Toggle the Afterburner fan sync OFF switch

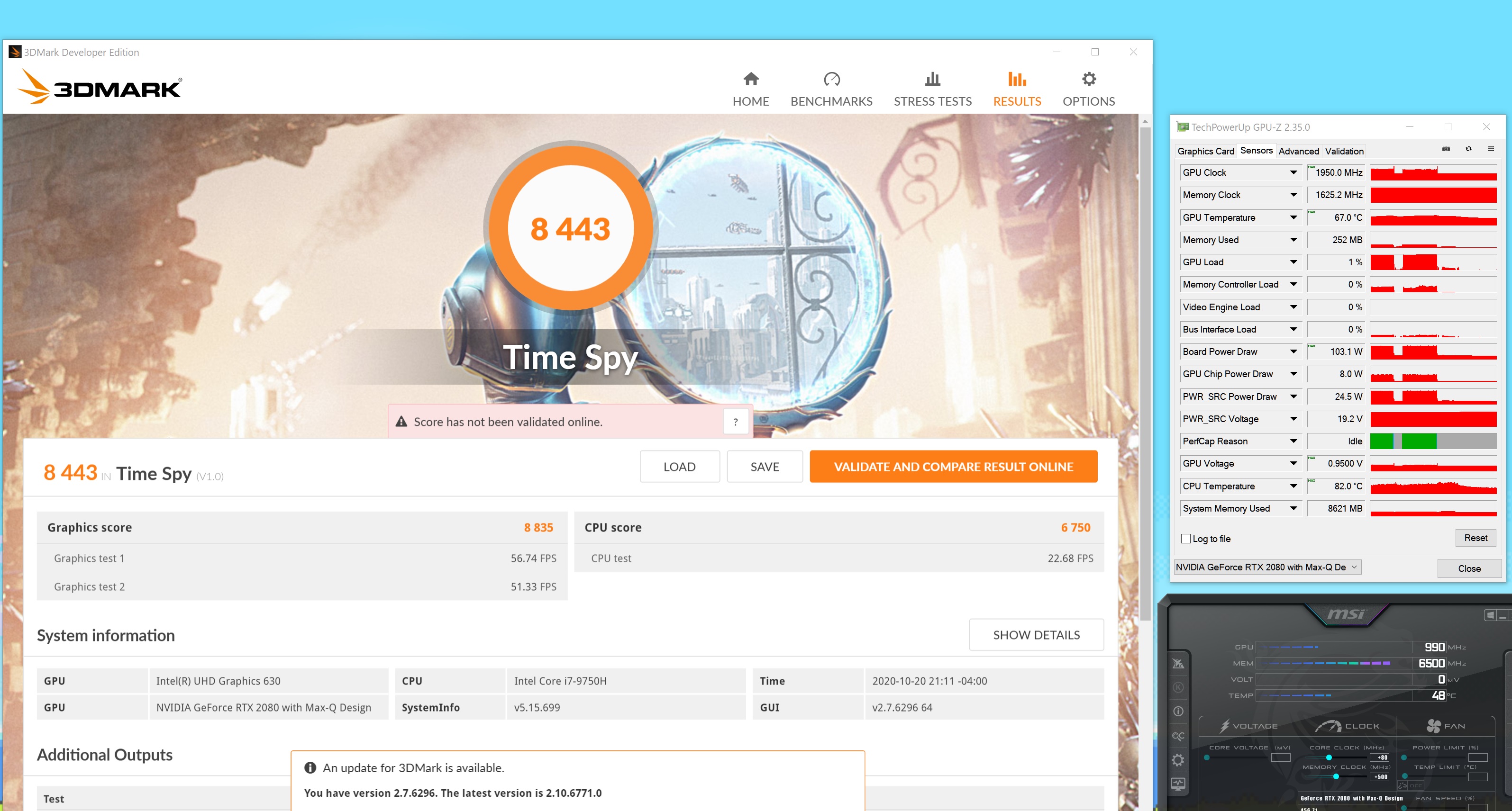click(1416, 785)
